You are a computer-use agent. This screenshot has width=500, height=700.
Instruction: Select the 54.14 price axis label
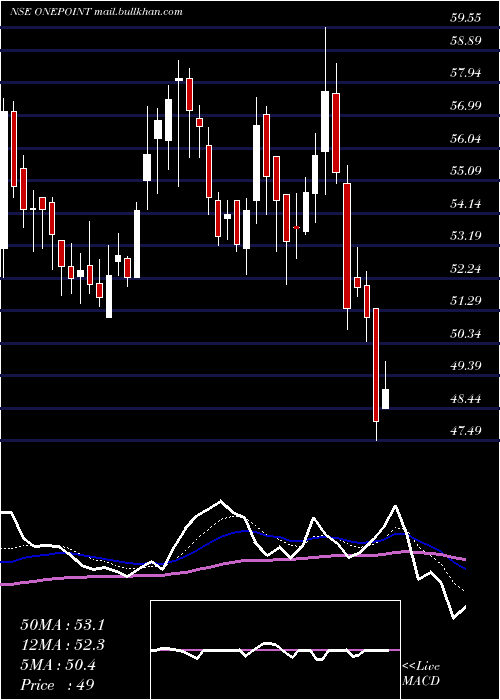466,204
